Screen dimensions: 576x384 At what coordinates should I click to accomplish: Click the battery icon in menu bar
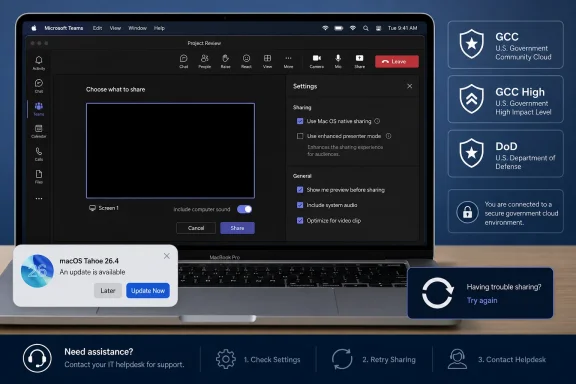(339, 28)
